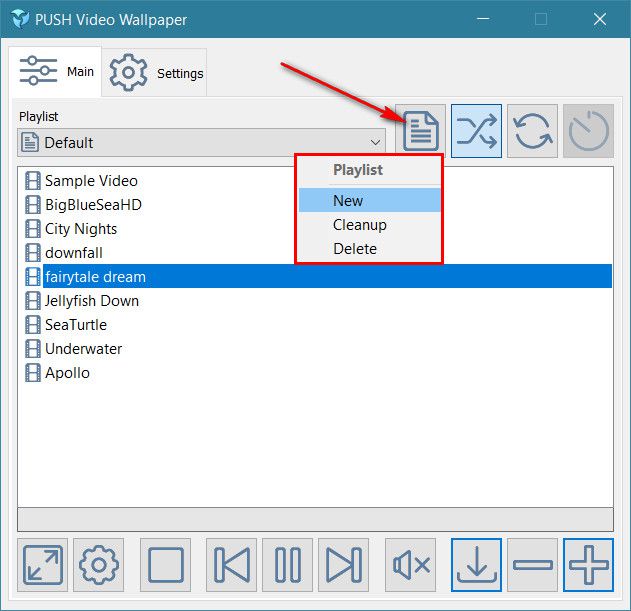
Task: Click film icon beside Underwater
Action: pyautogui.click(x=33, y=349)
